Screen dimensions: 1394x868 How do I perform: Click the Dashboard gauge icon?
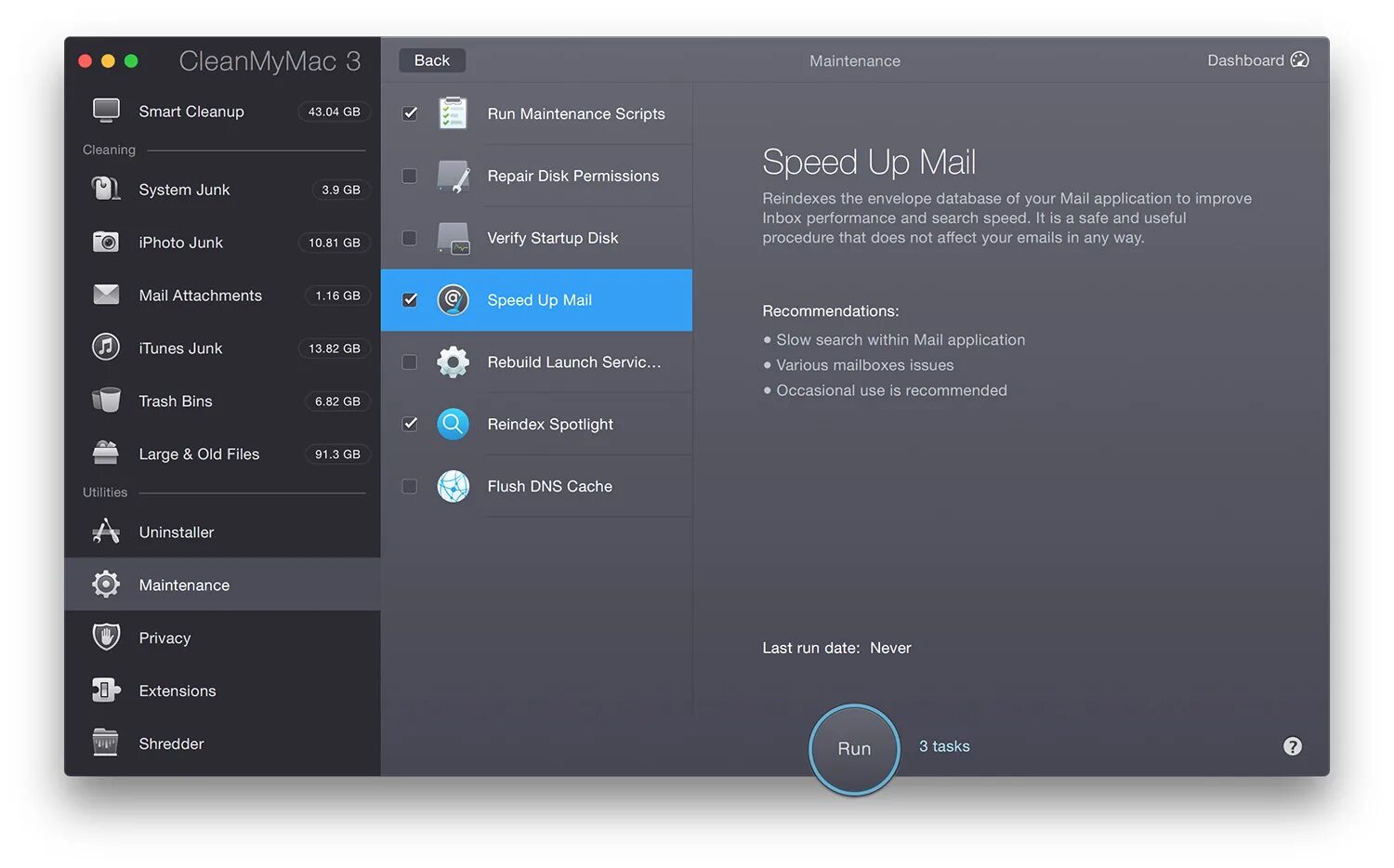point(1299,60)
